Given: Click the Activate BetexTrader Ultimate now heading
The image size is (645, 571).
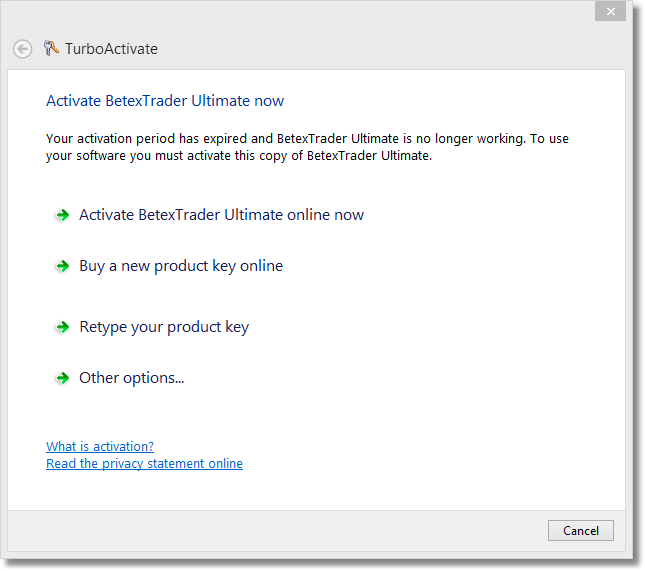Looking at the screenshot, I should [165, 101].
